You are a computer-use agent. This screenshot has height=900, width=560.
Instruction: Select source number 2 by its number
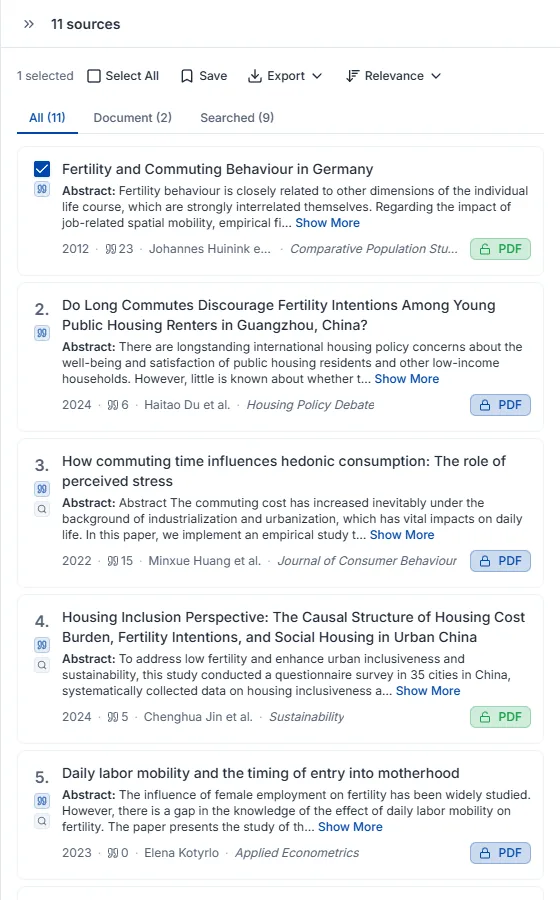click(x=42, y=309)
